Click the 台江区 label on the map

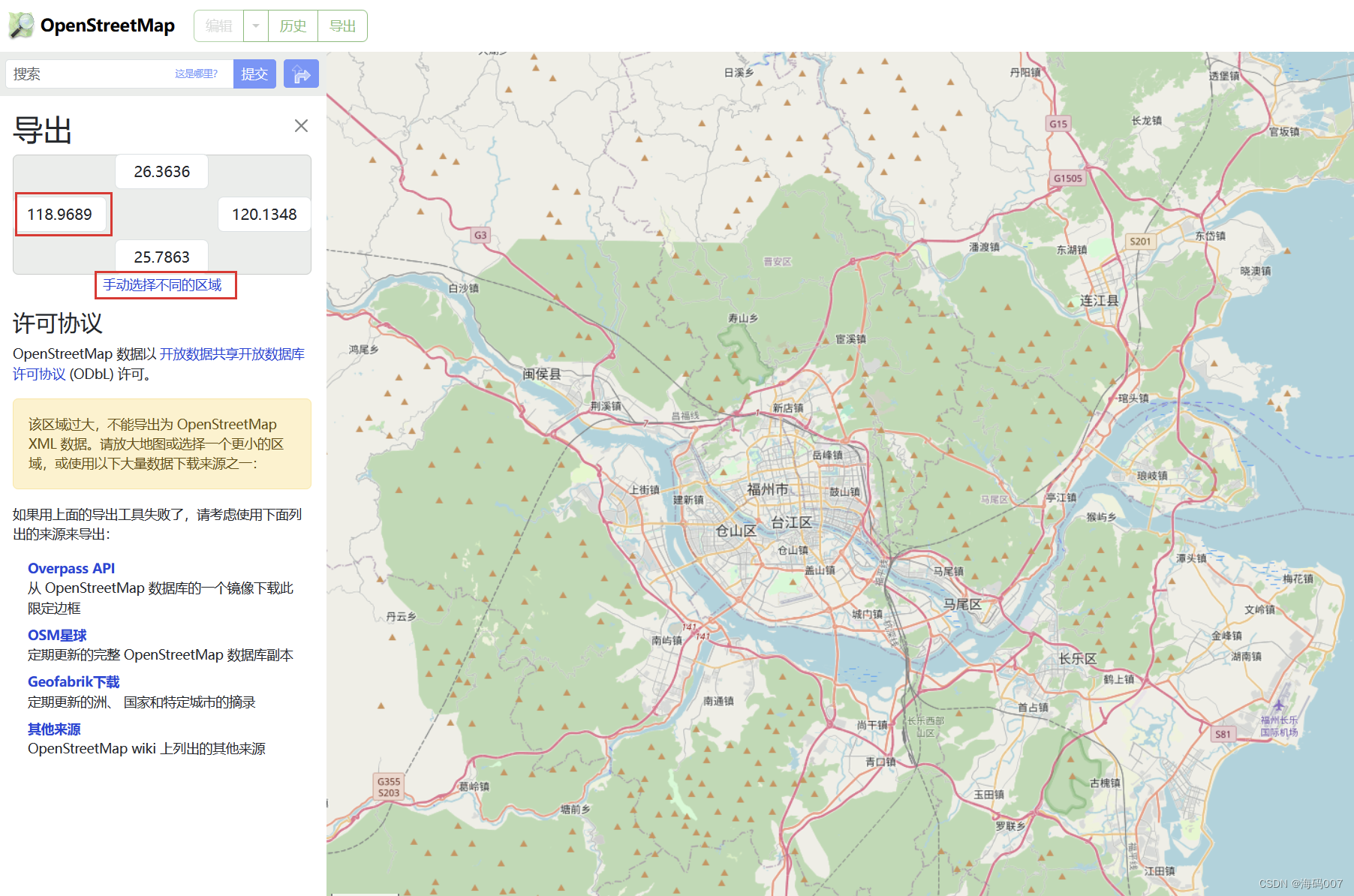click(791, 522)
